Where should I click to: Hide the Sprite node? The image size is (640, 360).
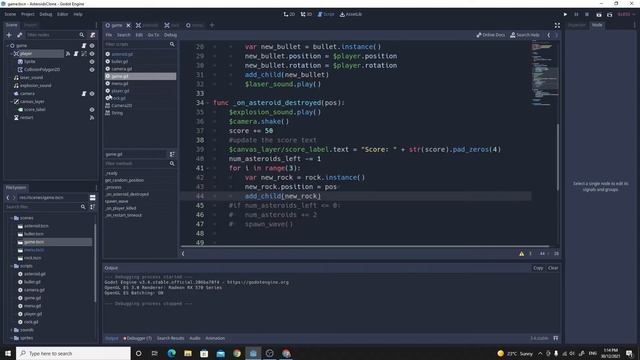pyautogui.click(x=92, y=62)
